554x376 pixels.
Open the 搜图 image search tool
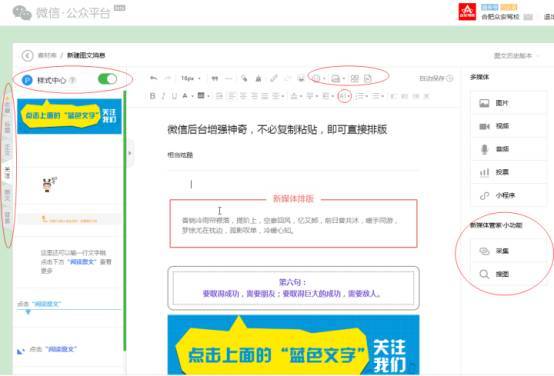coord(509,274)
